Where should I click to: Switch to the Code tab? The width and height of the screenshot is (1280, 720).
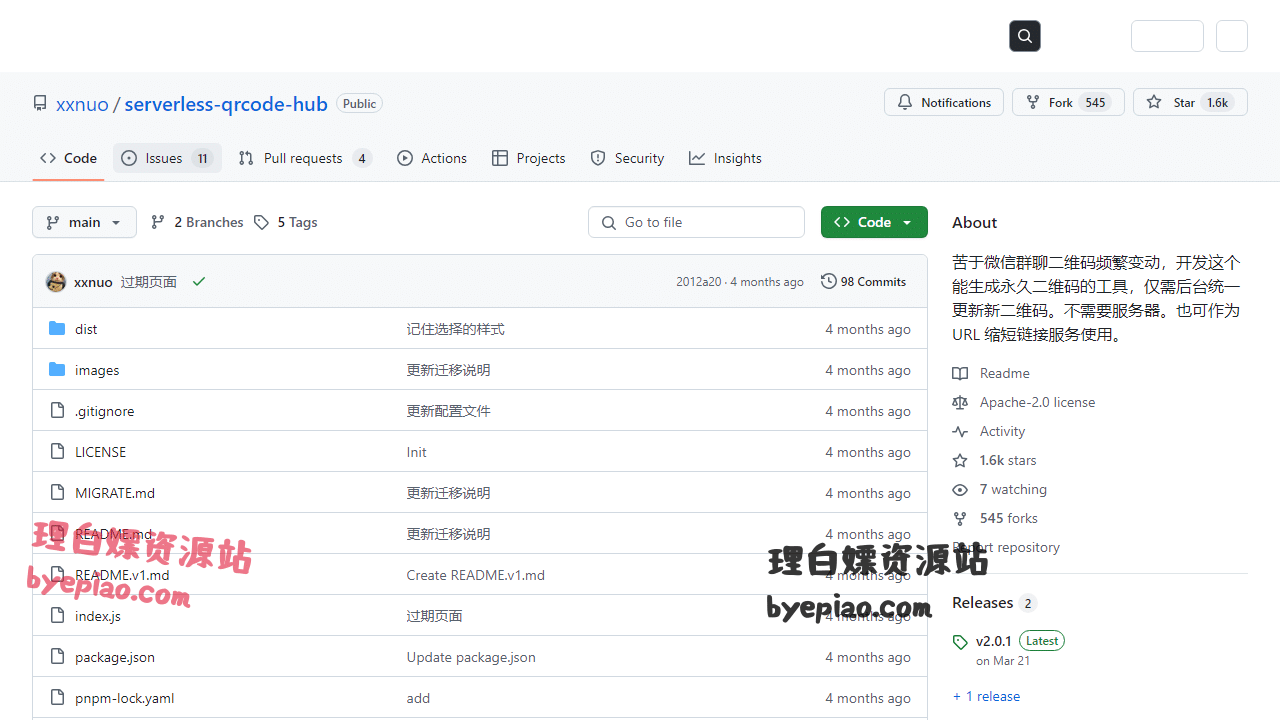point(68,158)
